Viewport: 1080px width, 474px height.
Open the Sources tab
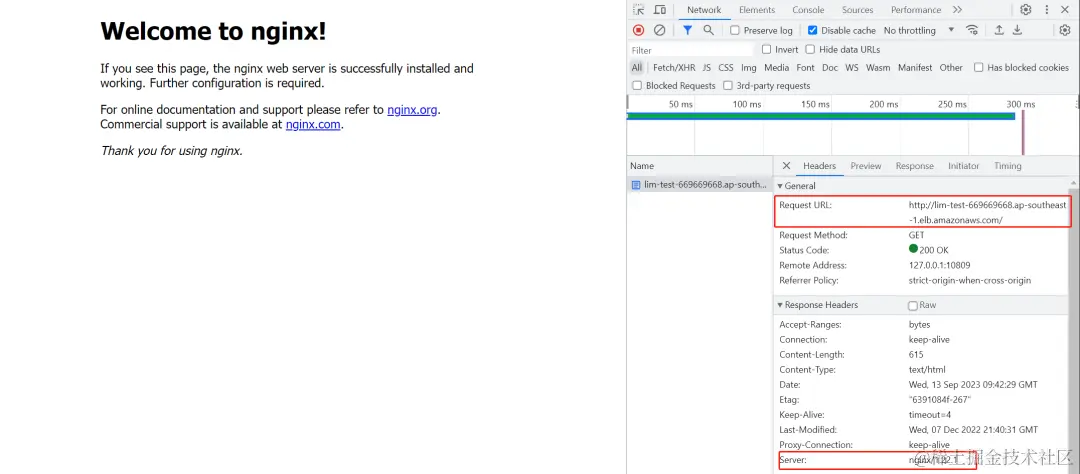pos(858,10)
